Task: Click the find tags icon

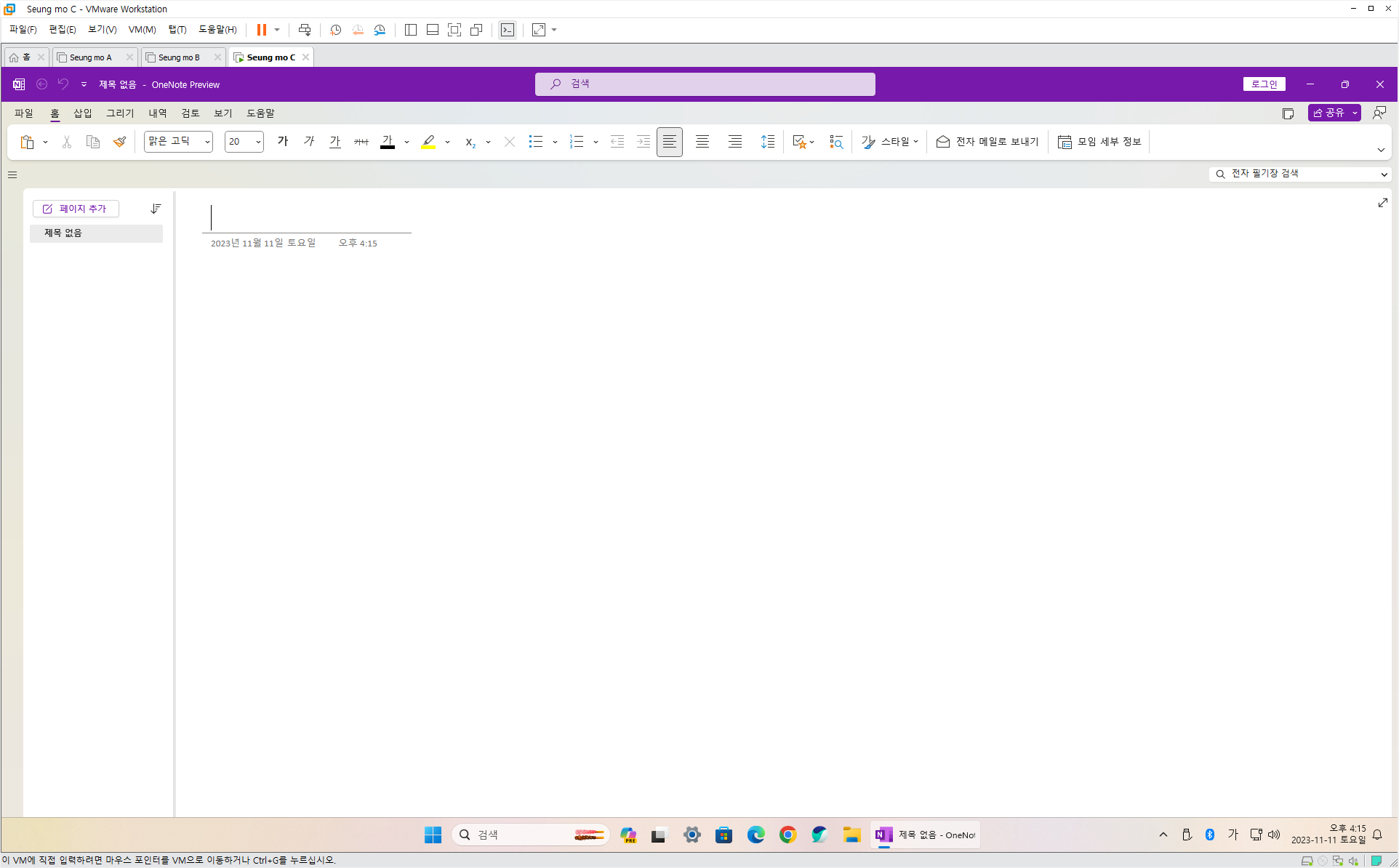Action: tap(836, 142)
